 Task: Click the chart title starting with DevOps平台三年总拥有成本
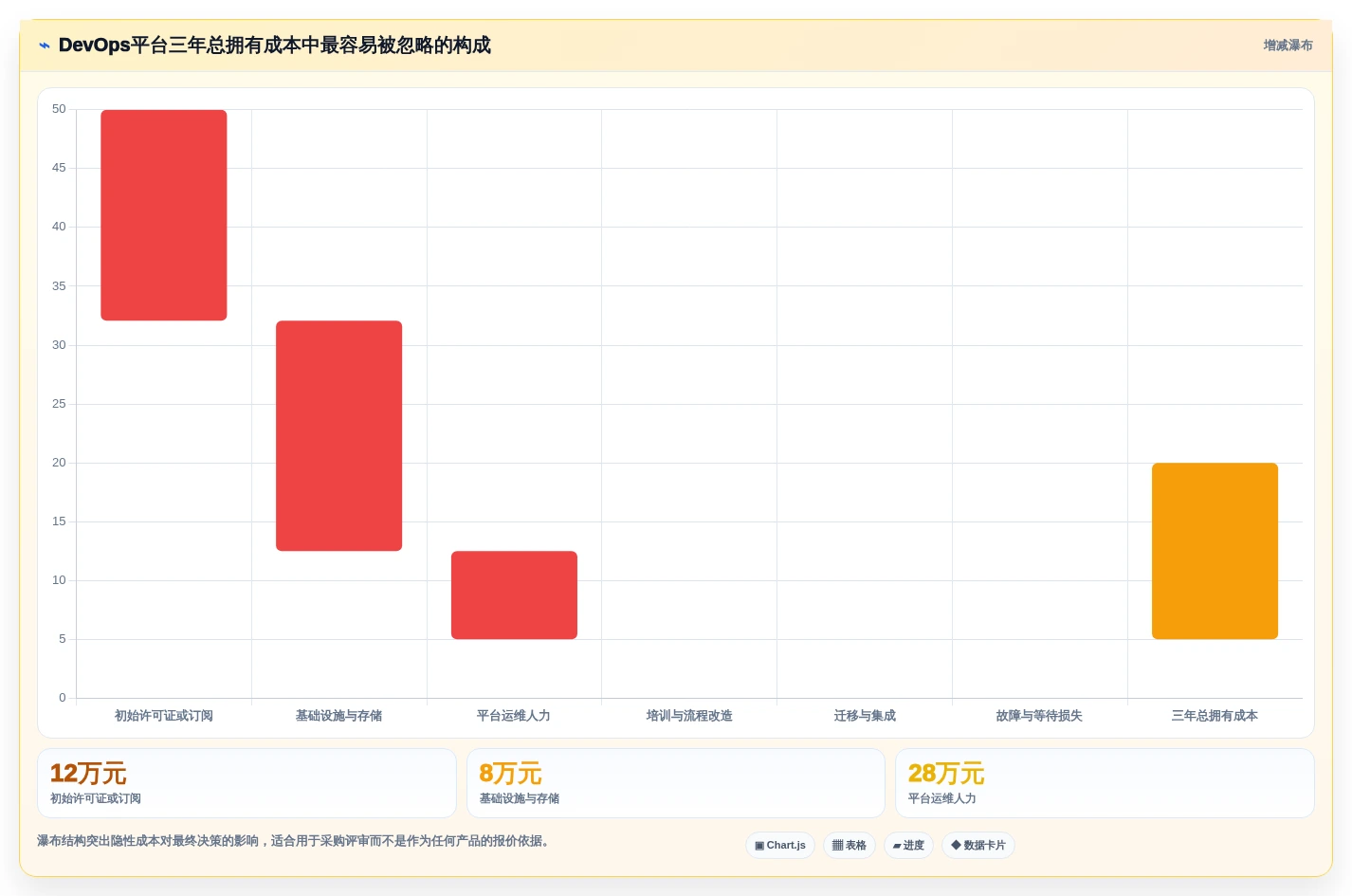275,46
